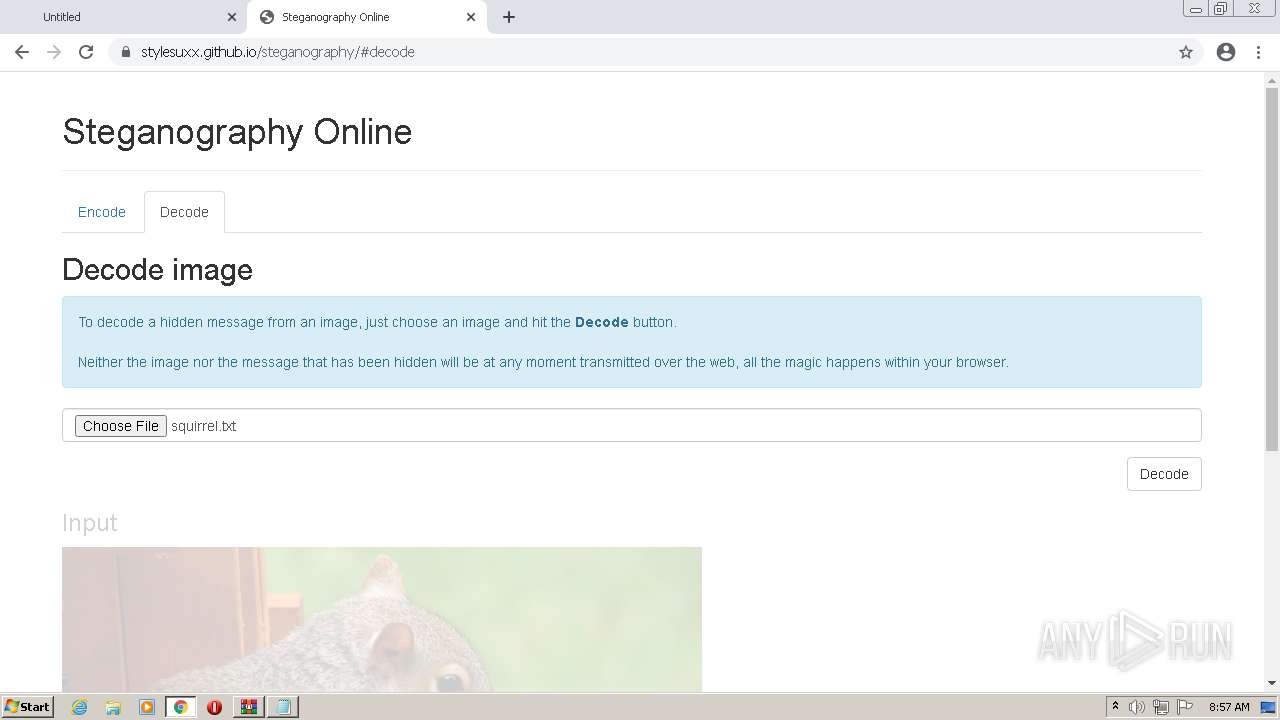
Task: Click the Input section label
Action: (x=90, y=523)
